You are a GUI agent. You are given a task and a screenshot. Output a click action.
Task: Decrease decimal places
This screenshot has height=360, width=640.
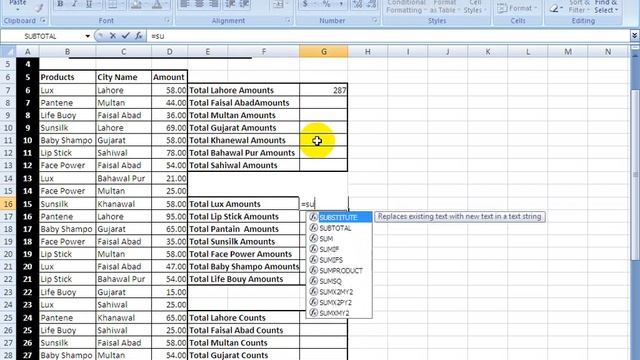pos(371,4)
